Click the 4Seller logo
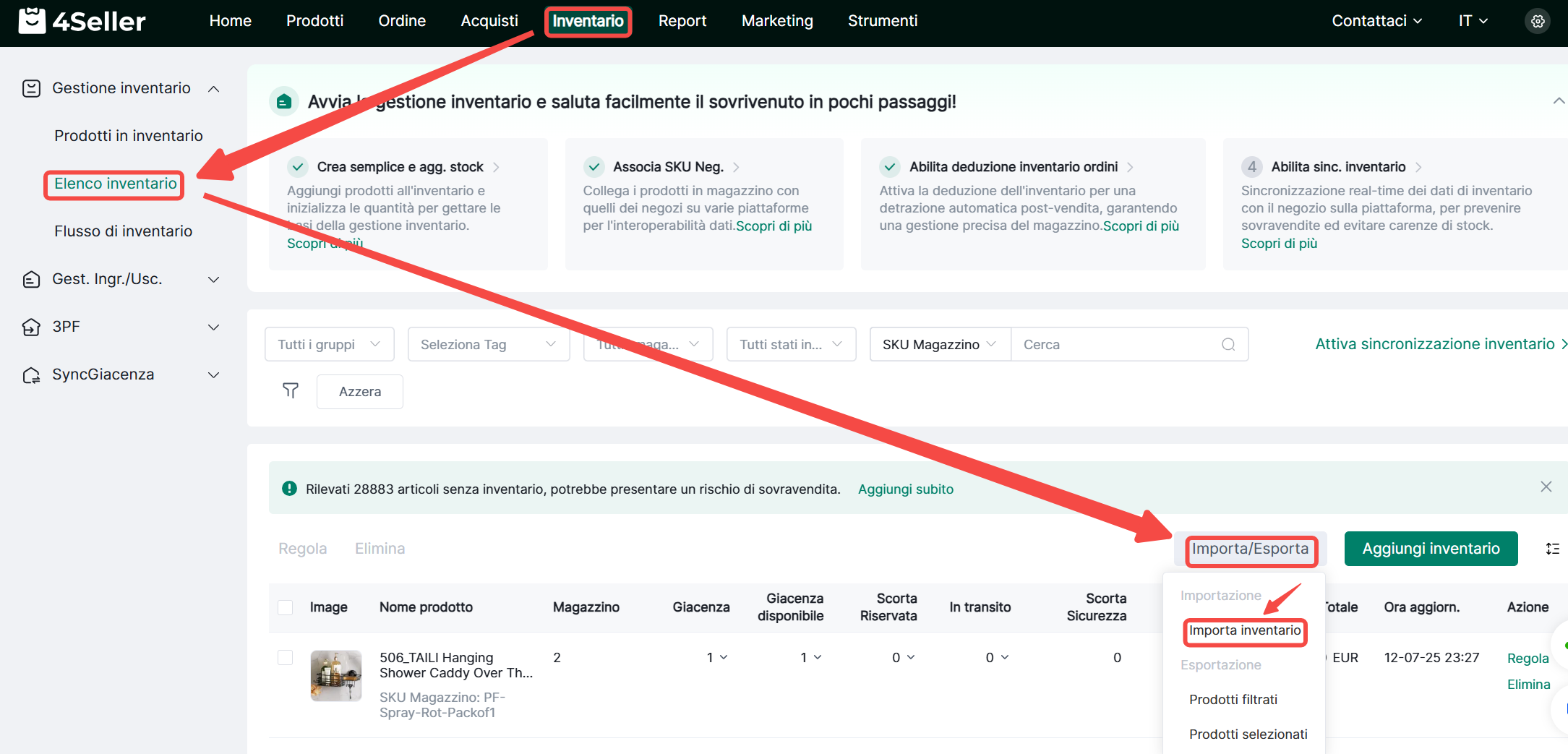 82,21
